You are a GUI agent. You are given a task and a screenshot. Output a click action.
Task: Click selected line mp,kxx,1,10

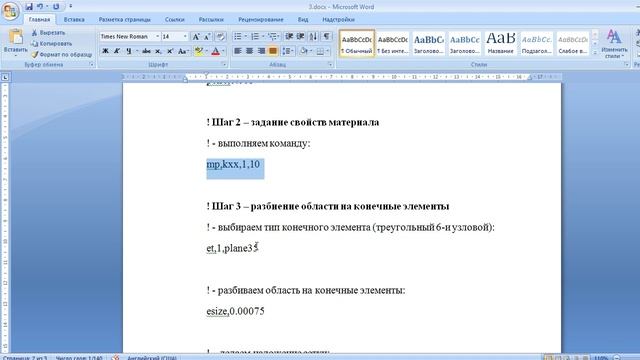click(x=233, y=164)
